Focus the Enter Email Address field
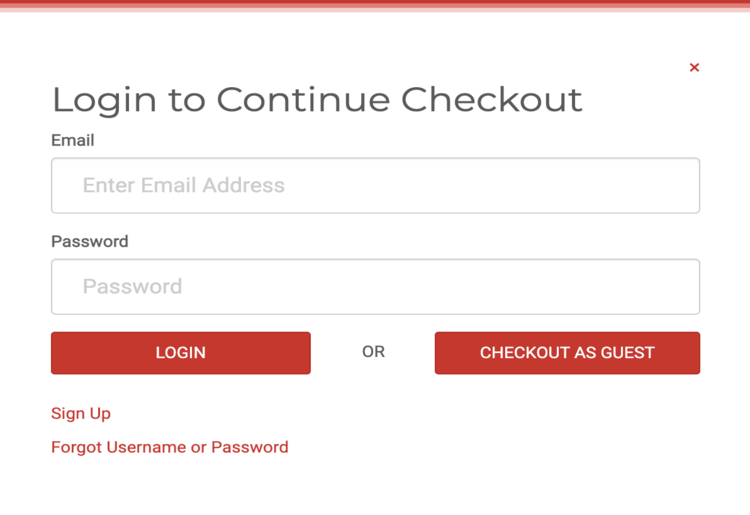Image resolution: width=750 pixels, height=515 pixels. 375,186
